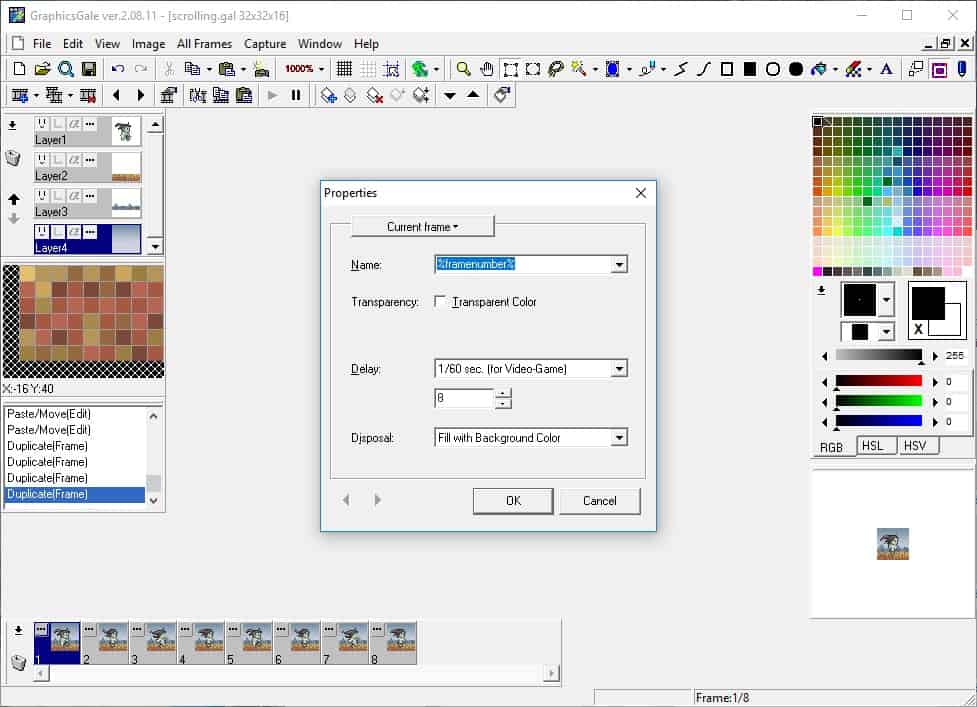
Task: Expand the Delay unit dropdown
Action: pyautogui.click(x=619, y=369)
